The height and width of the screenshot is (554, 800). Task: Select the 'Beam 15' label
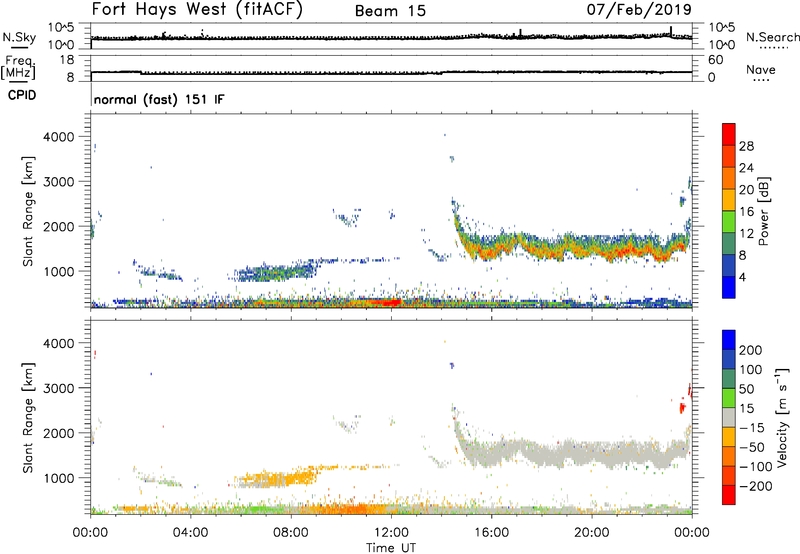tap(390, 11)
